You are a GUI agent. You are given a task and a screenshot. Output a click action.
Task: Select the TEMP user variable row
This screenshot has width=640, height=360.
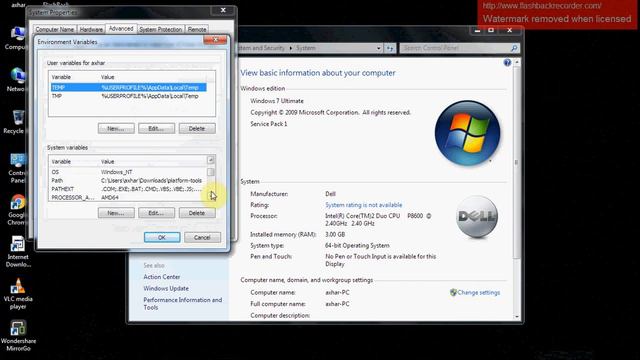click(129, 87)
